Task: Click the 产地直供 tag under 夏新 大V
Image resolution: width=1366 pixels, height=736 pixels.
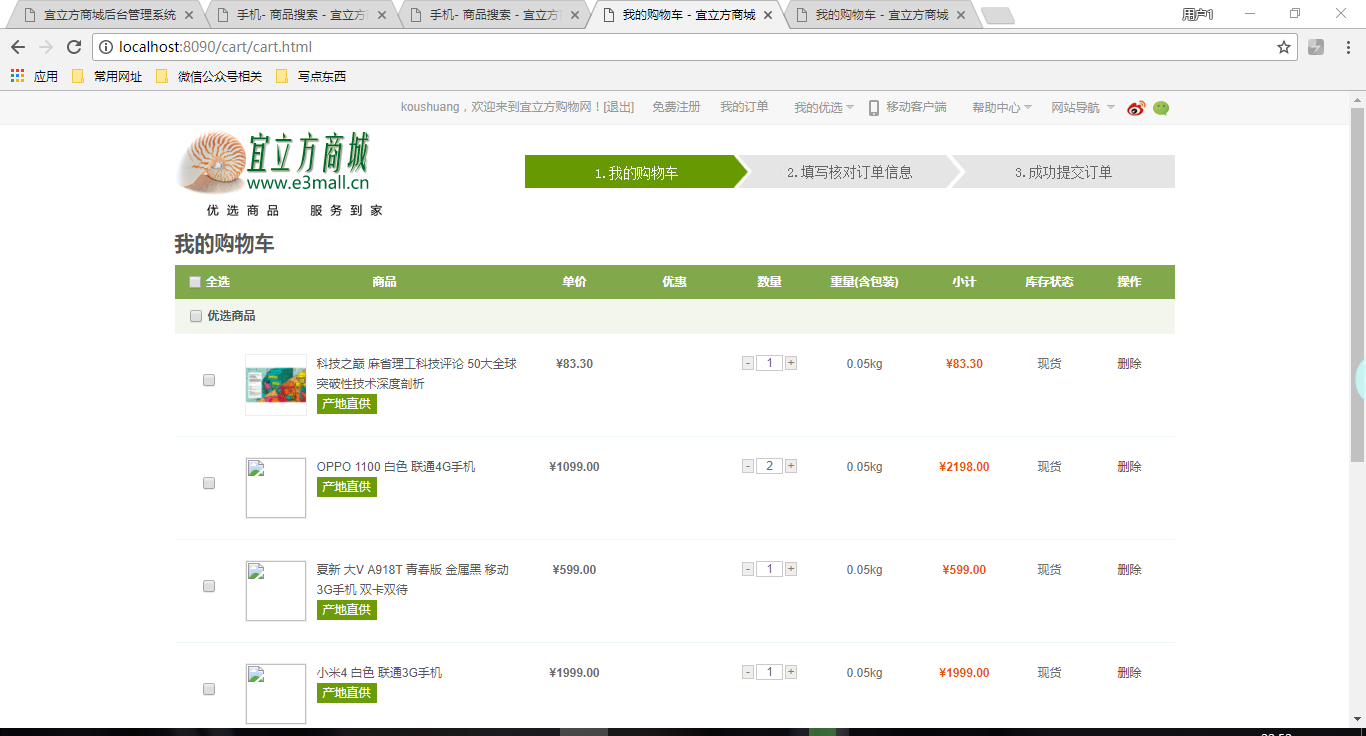Action: click(x=347, y=610)
